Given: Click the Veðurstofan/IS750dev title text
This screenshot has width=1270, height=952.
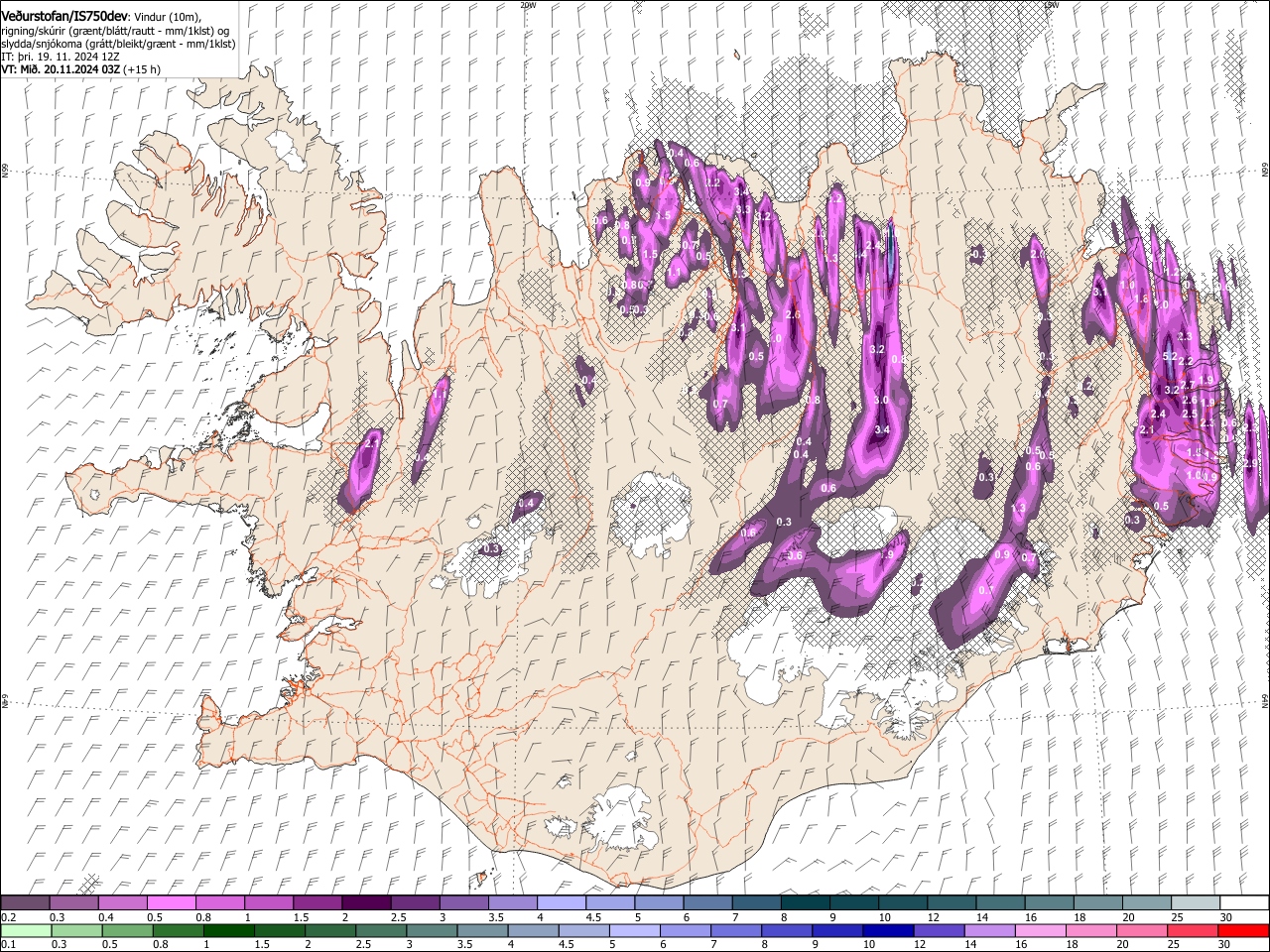Looking at the screenshot, I should click(x=64, y=15).
